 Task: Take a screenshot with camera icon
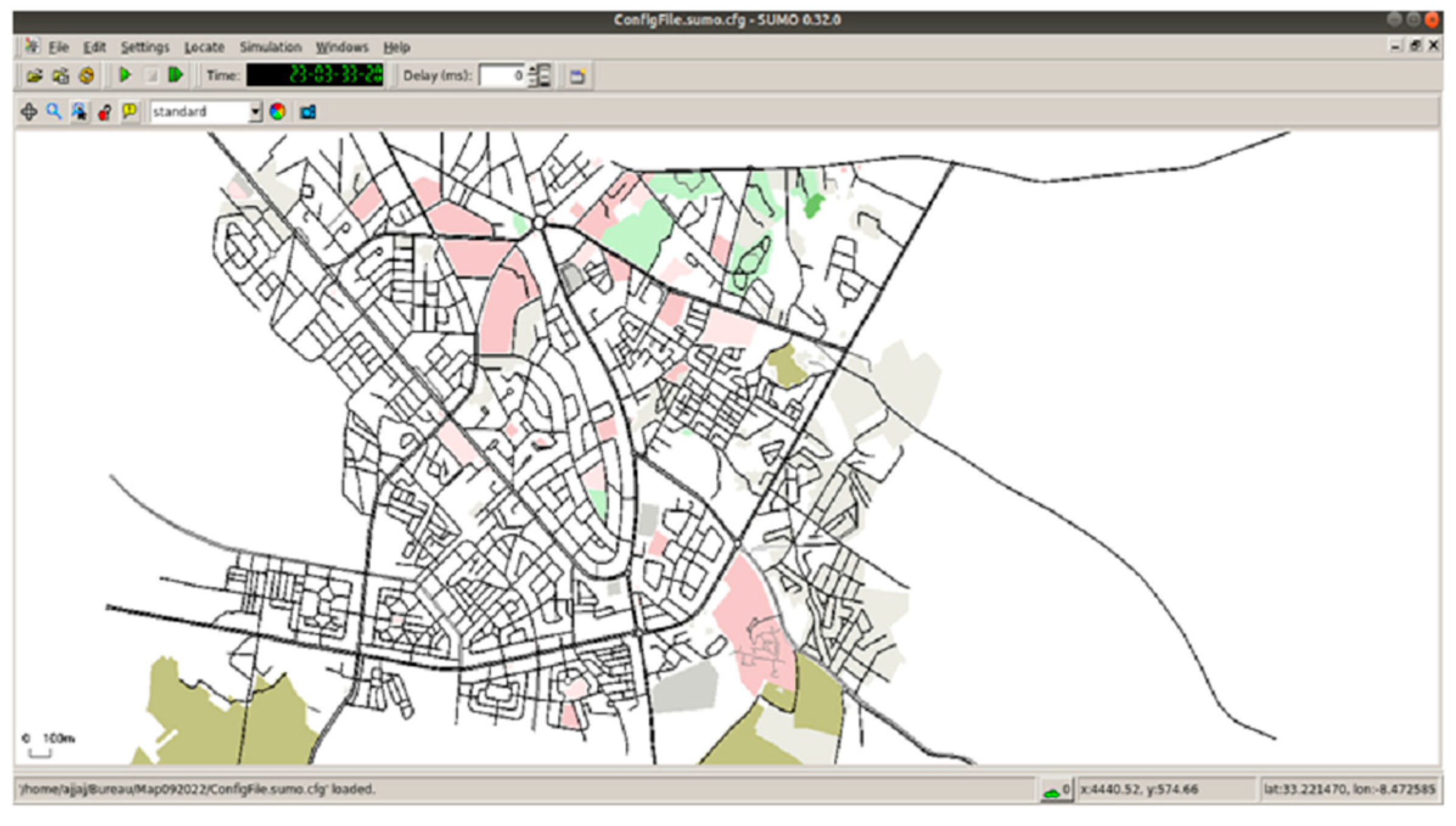[308, 112]
